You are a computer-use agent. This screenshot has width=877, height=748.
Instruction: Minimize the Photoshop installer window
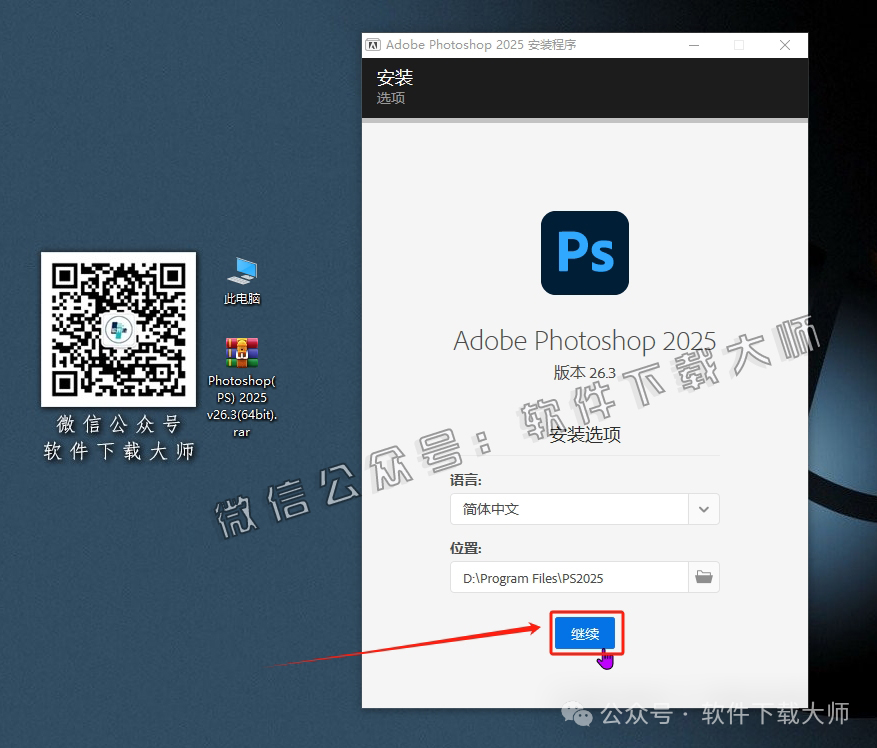point(692,45)
